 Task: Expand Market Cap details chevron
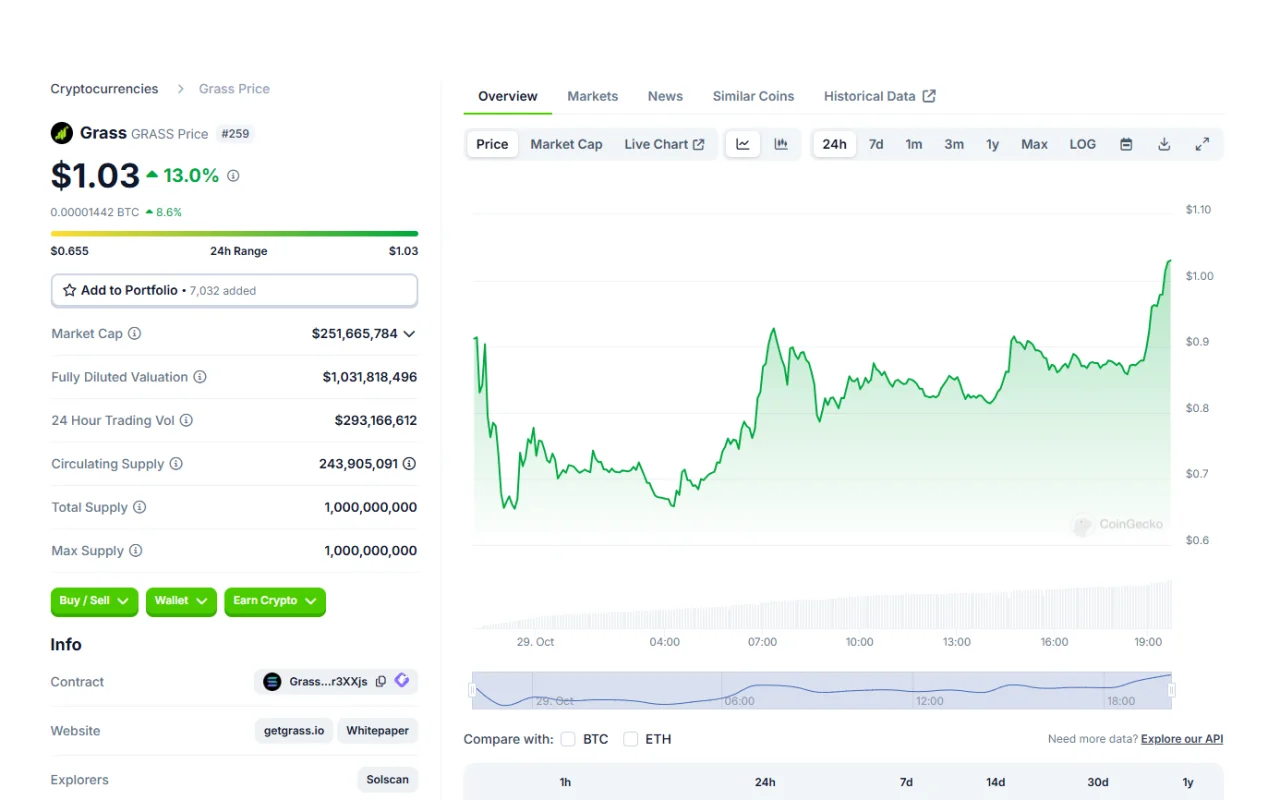pyautogui.click(x=409, y=334)
